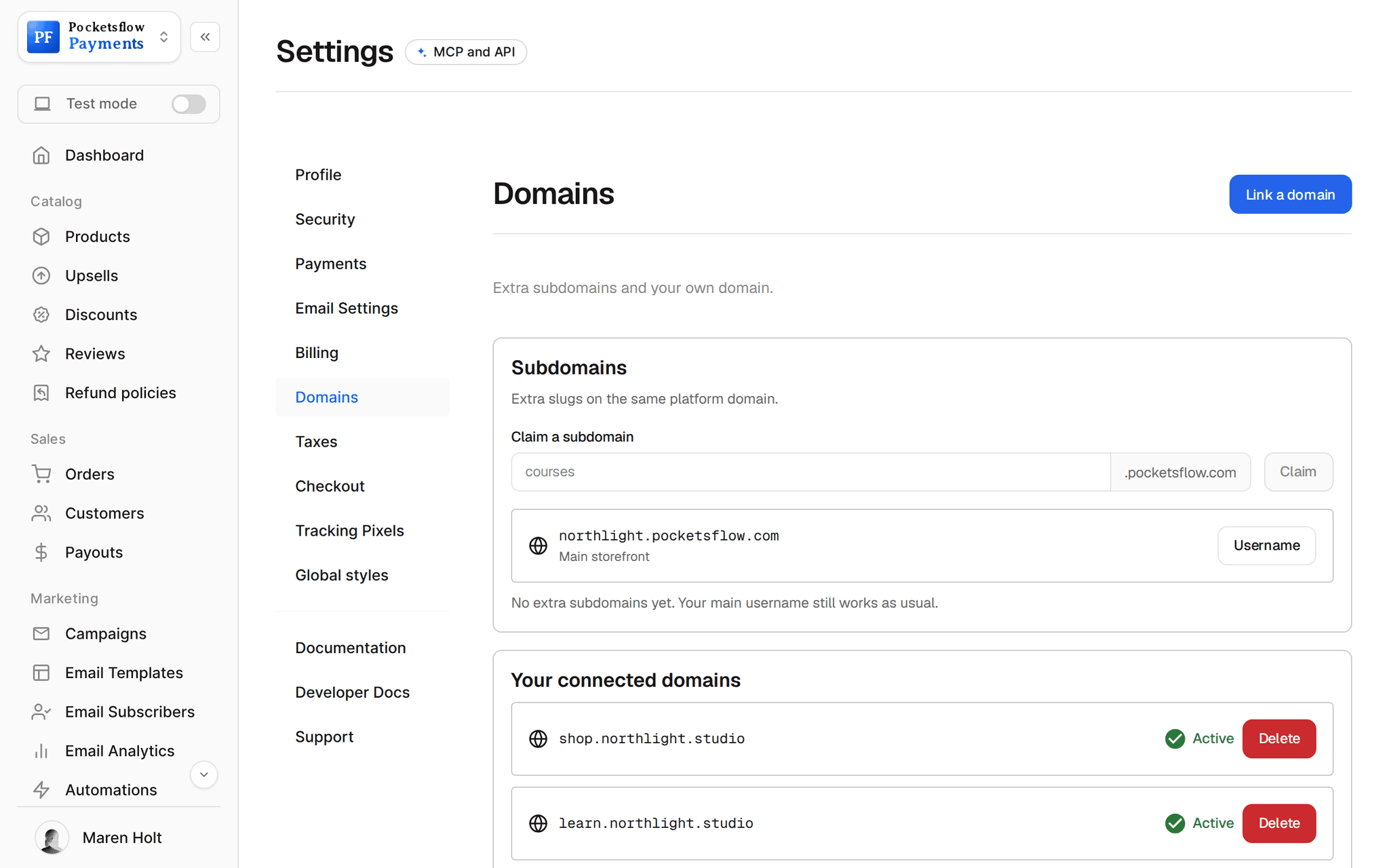Click the Email Analytics bar chart icon
Viewport: 1389px width, 868px height.
[x=41, y=751]
